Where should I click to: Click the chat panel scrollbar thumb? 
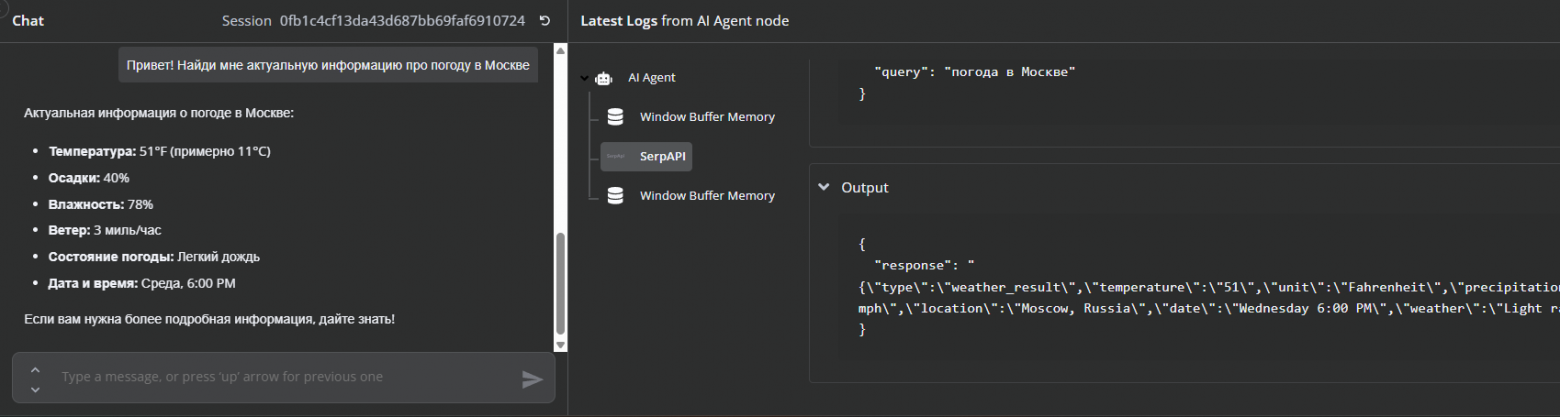[x=560, y=285]
